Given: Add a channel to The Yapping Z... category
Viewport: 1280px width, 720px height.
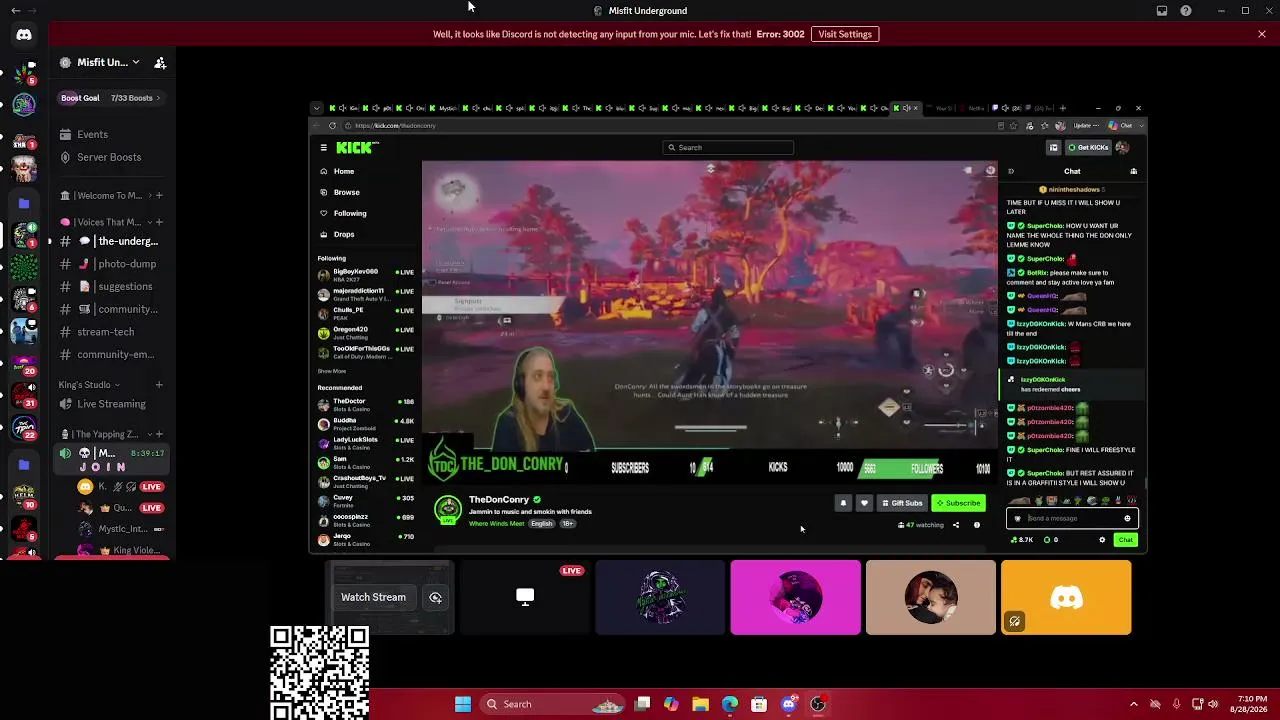Looking at the screenshot, I should pyautogui.click(x=159, y=434).
